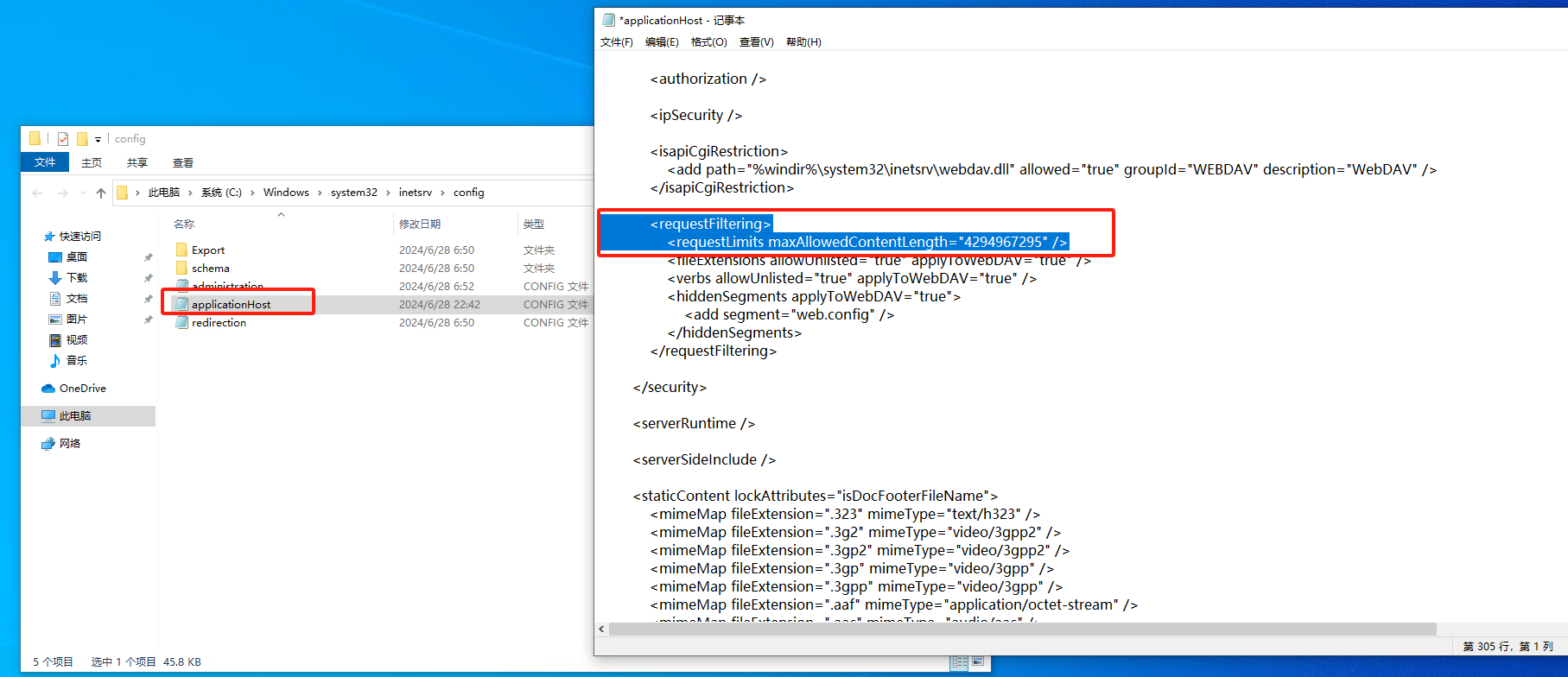Click the pin icon next to 下载
1568x677 pixels.
pos(148,278)
